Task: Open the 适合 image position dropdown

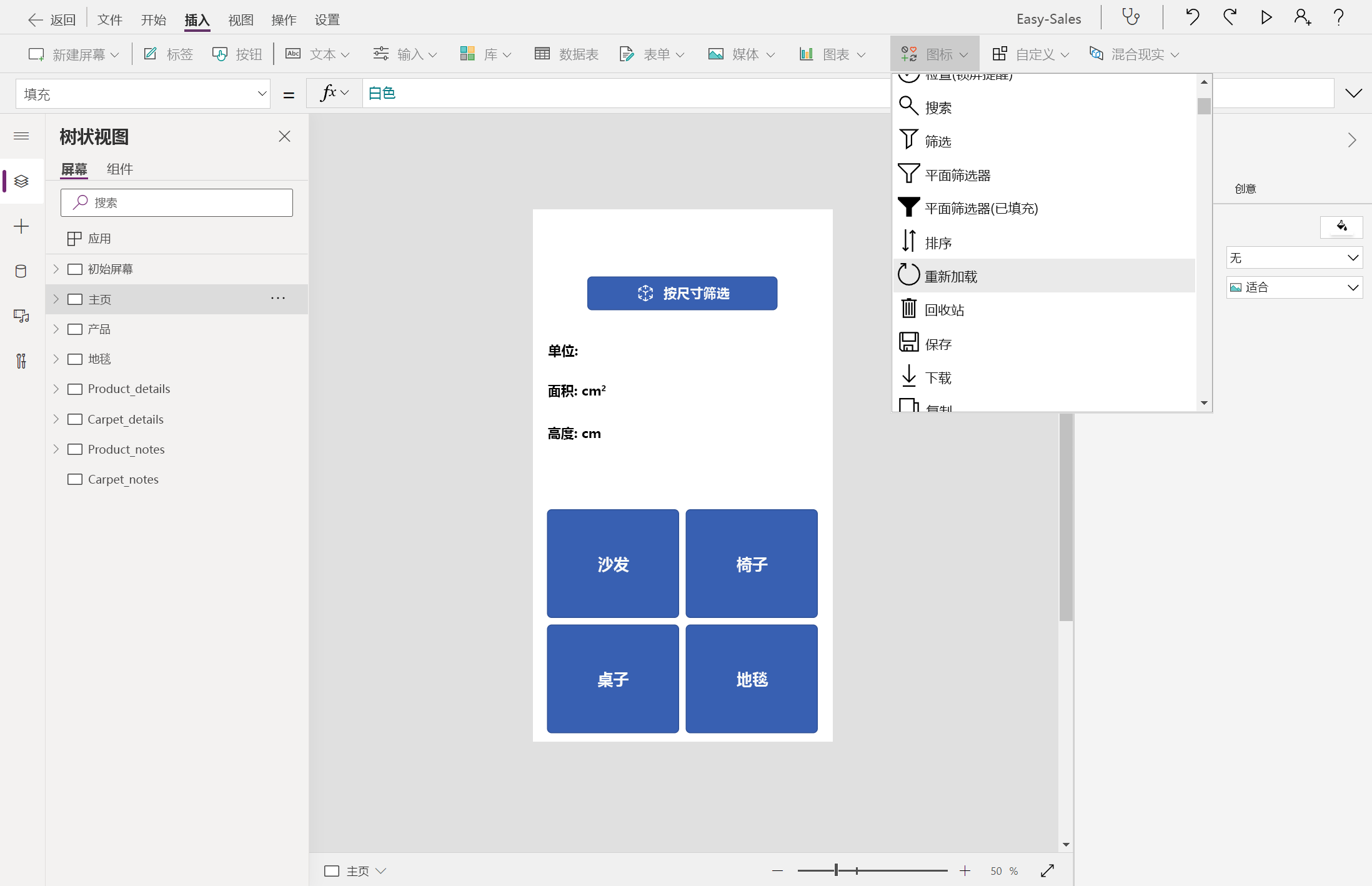Action: click(x=1294, y=287)
